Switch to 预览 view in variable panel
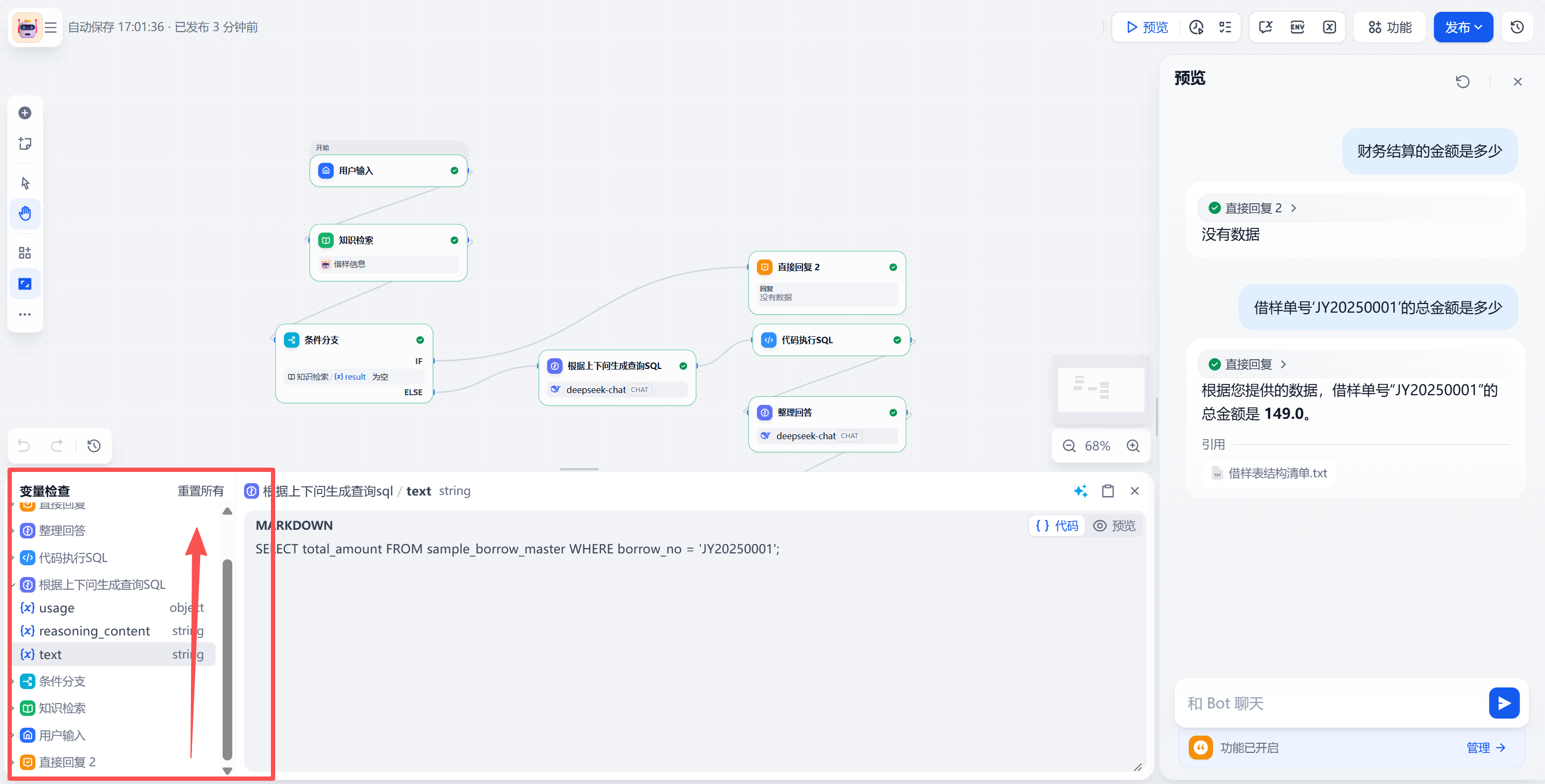The image size is (1545, 784). tap(1114, 526)
